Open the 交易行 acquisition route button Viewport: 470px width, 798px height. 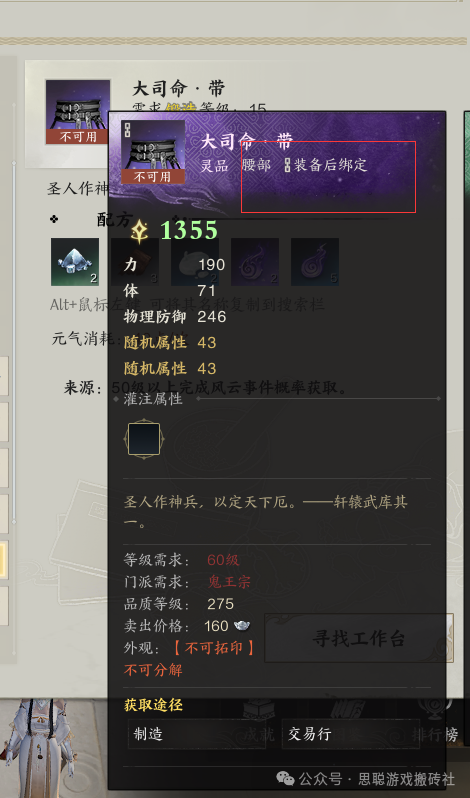click(351, 734)
